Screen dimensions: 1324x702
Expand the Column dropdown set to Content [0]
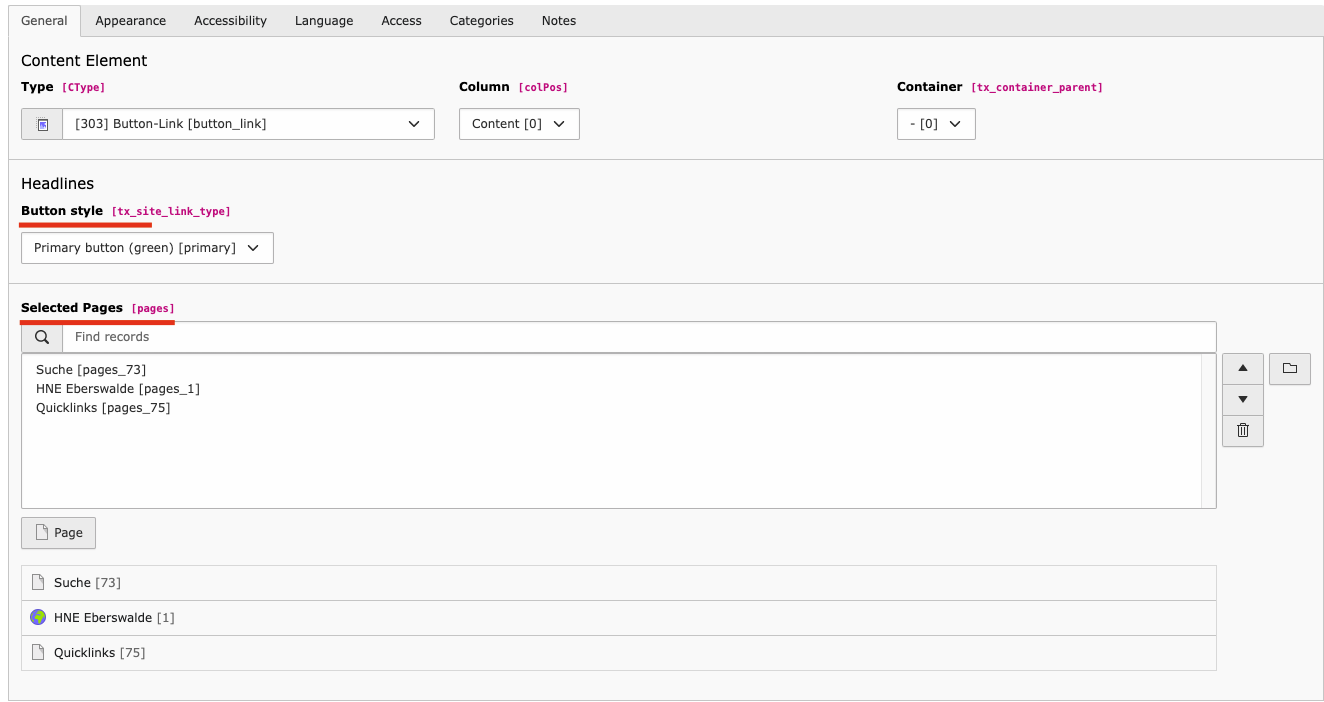click(518, 124)
